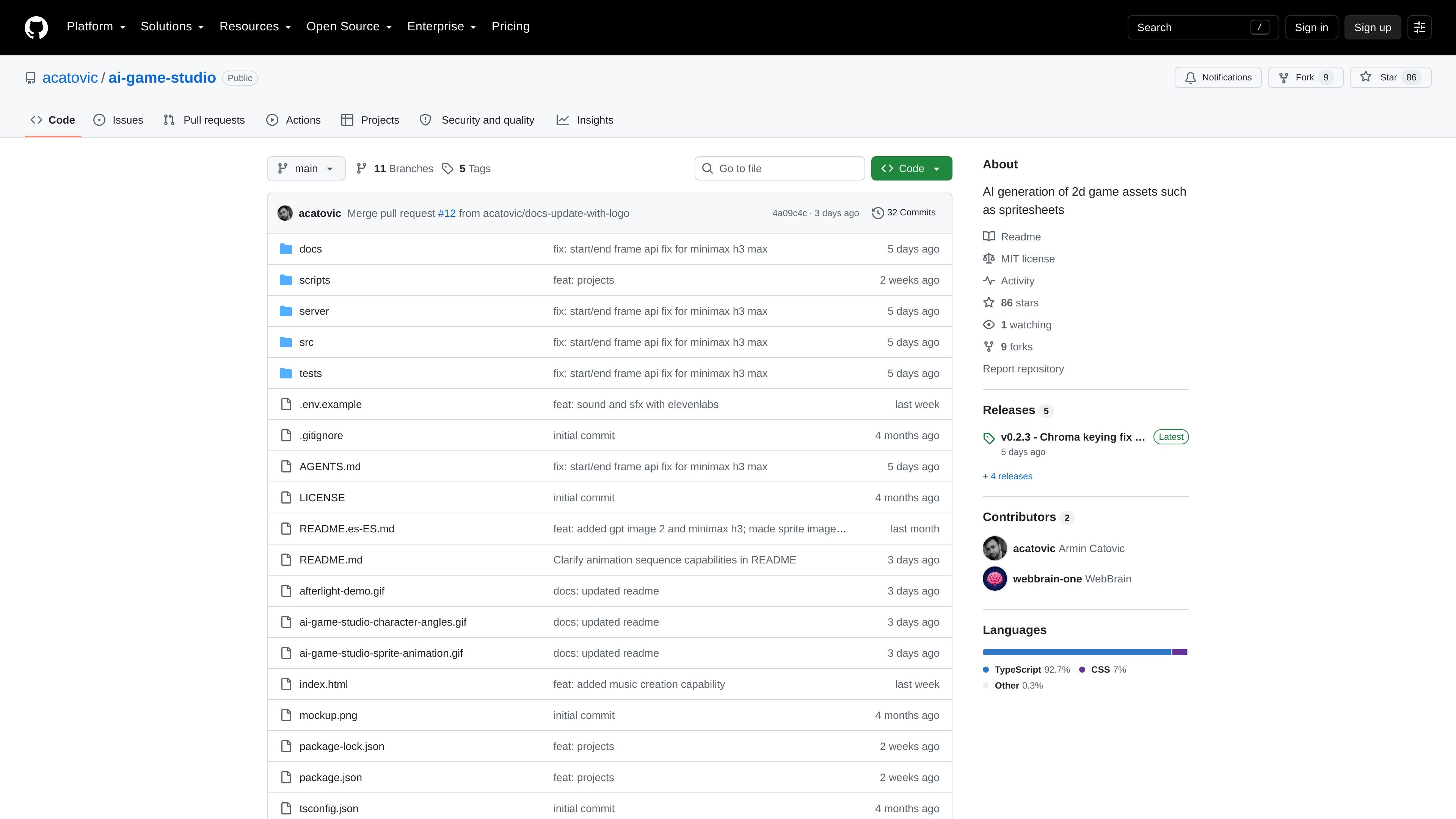Switch to the Pull requests tab
The width and height of the screenshot is (1456, 819).
pos(204,120)
